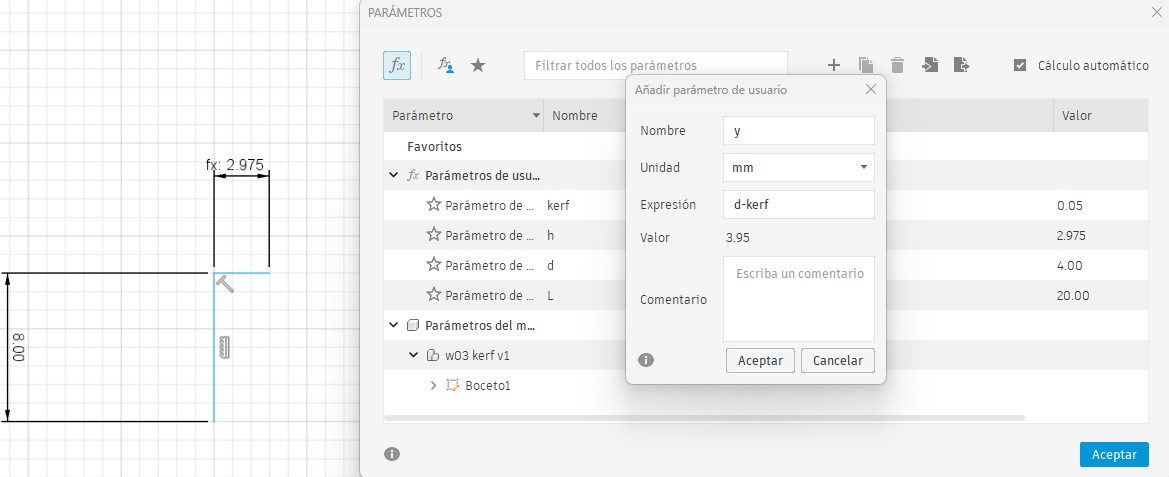Click the export parameters icon
The image size is (1169, 477).
[x=962, y=65]
